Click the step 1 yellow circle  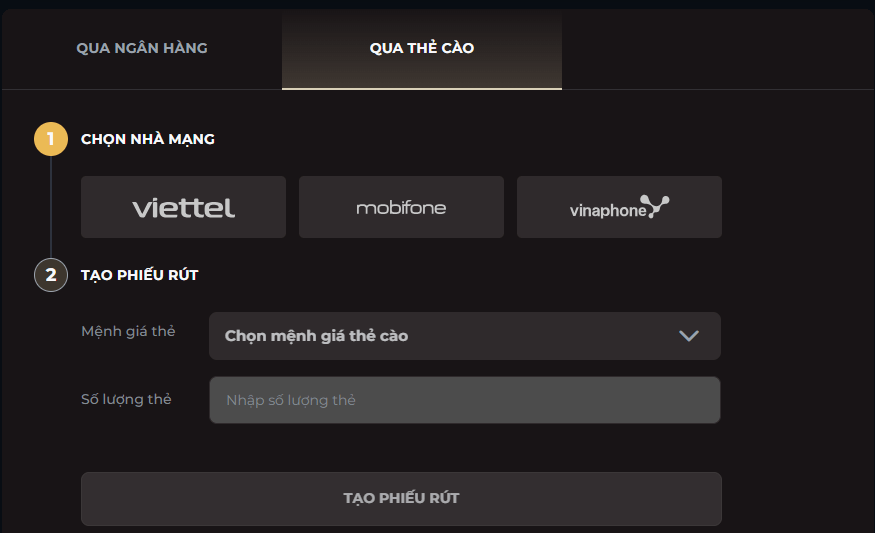click(51, 139)
